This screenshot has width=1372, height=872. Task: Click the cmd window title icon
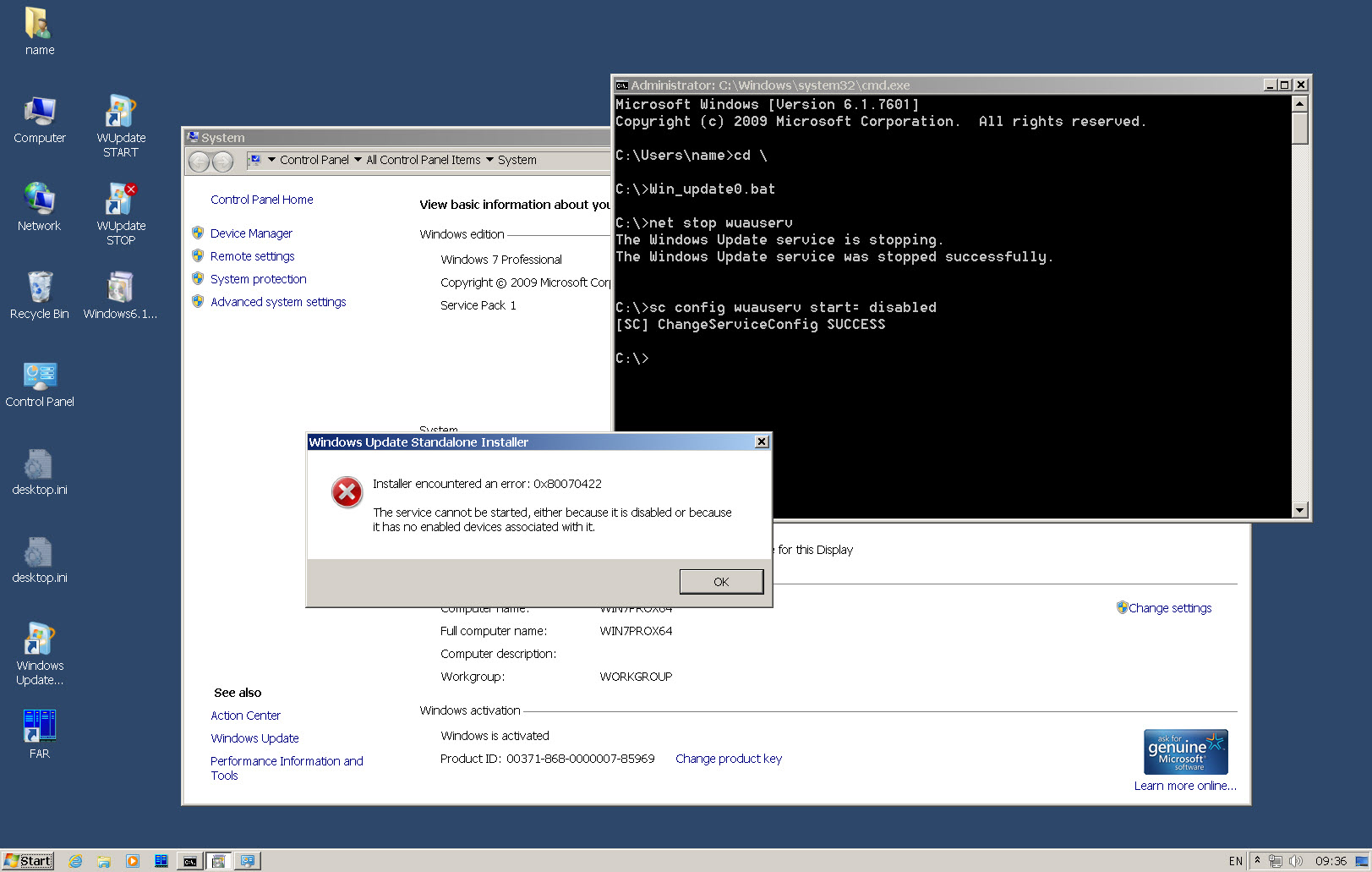pyautogui.click(x=622, y=85)
